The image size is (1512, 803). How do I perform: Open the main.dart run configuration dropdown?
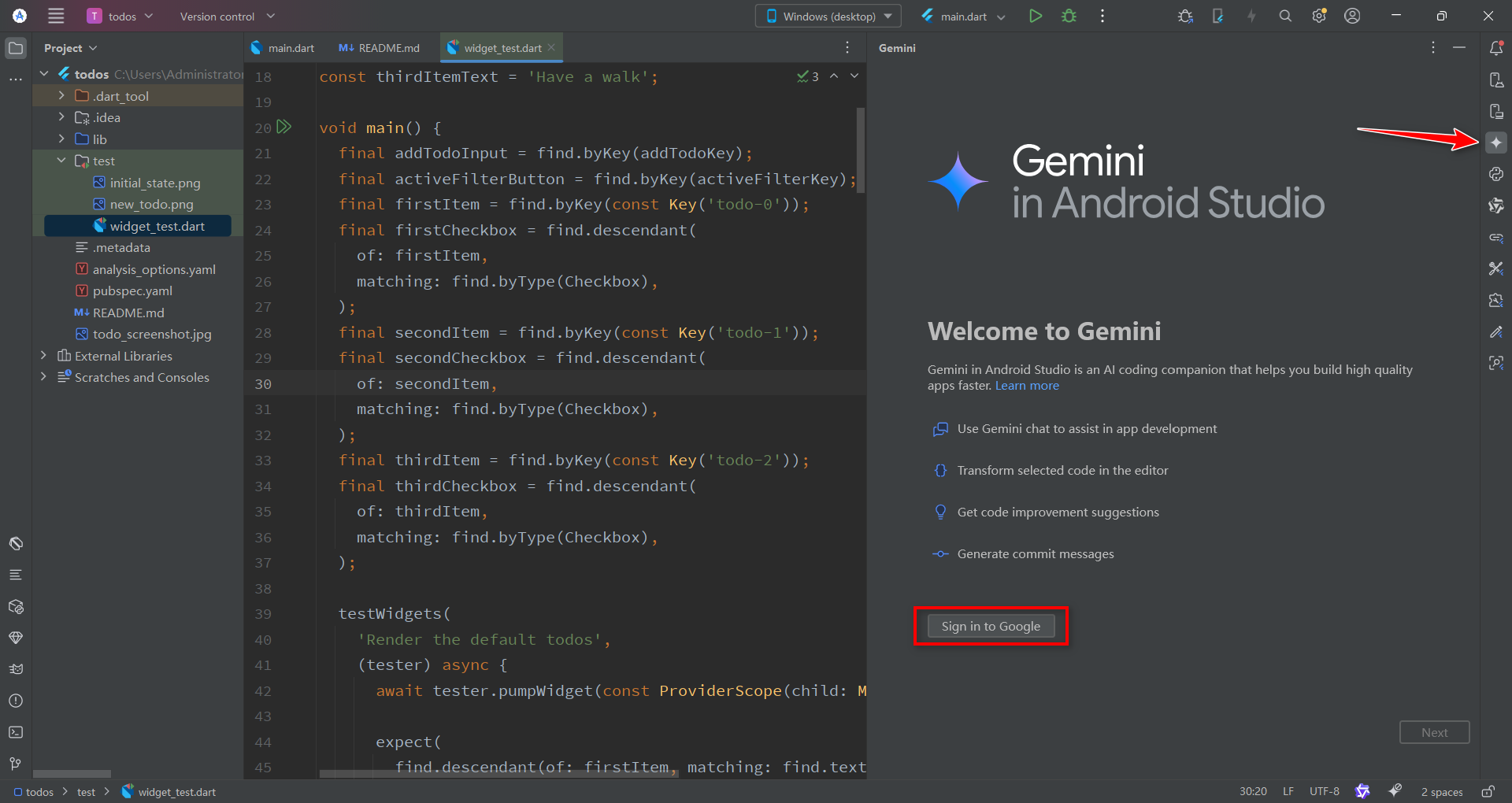point(963,16)
